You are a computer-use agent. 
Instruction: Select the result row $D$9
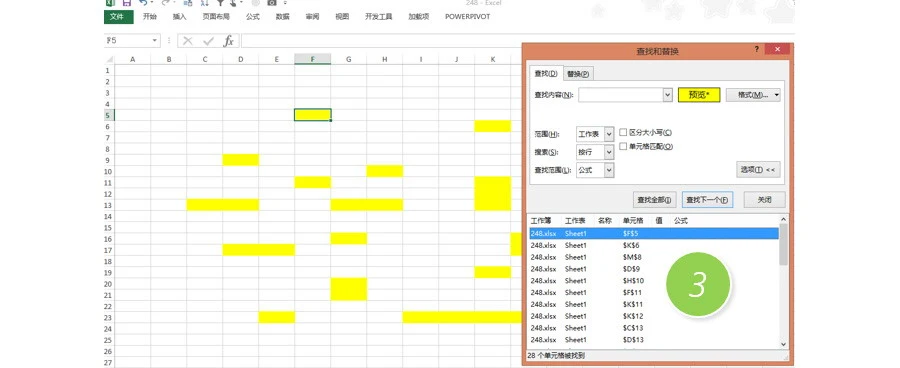[x=653, y=269]
